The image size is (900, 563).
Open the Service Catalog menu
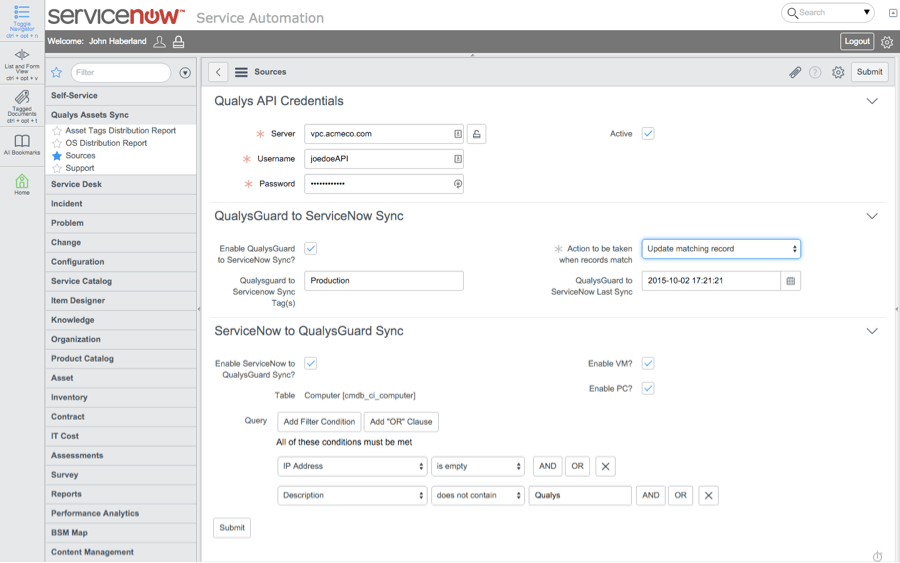[x=121, y=281]
